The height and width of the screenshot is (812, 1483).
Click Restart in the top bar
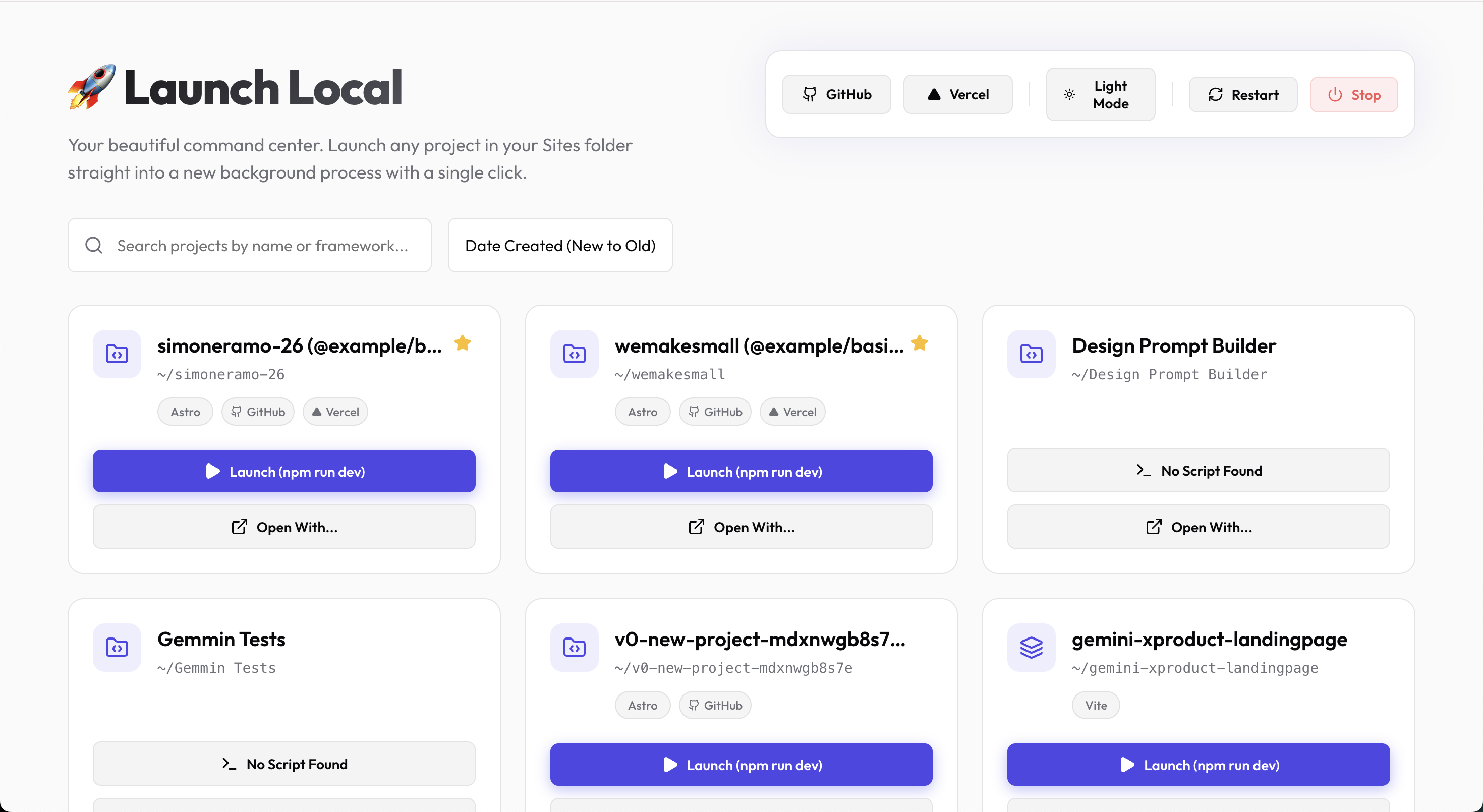click(1243, 94)
